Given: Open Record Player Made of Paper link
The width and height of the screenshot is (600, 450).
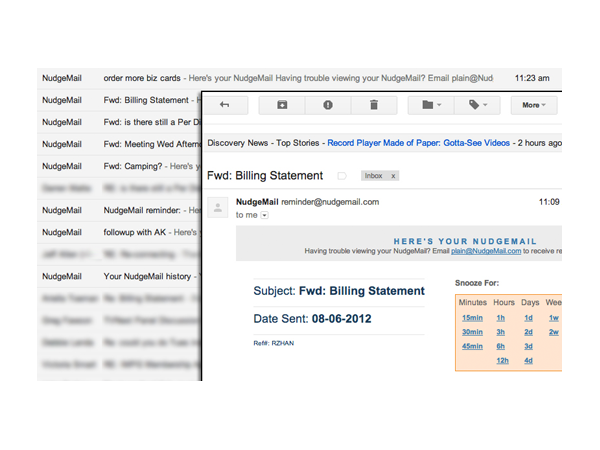Looking at the screenshot, I should (418, 143).
